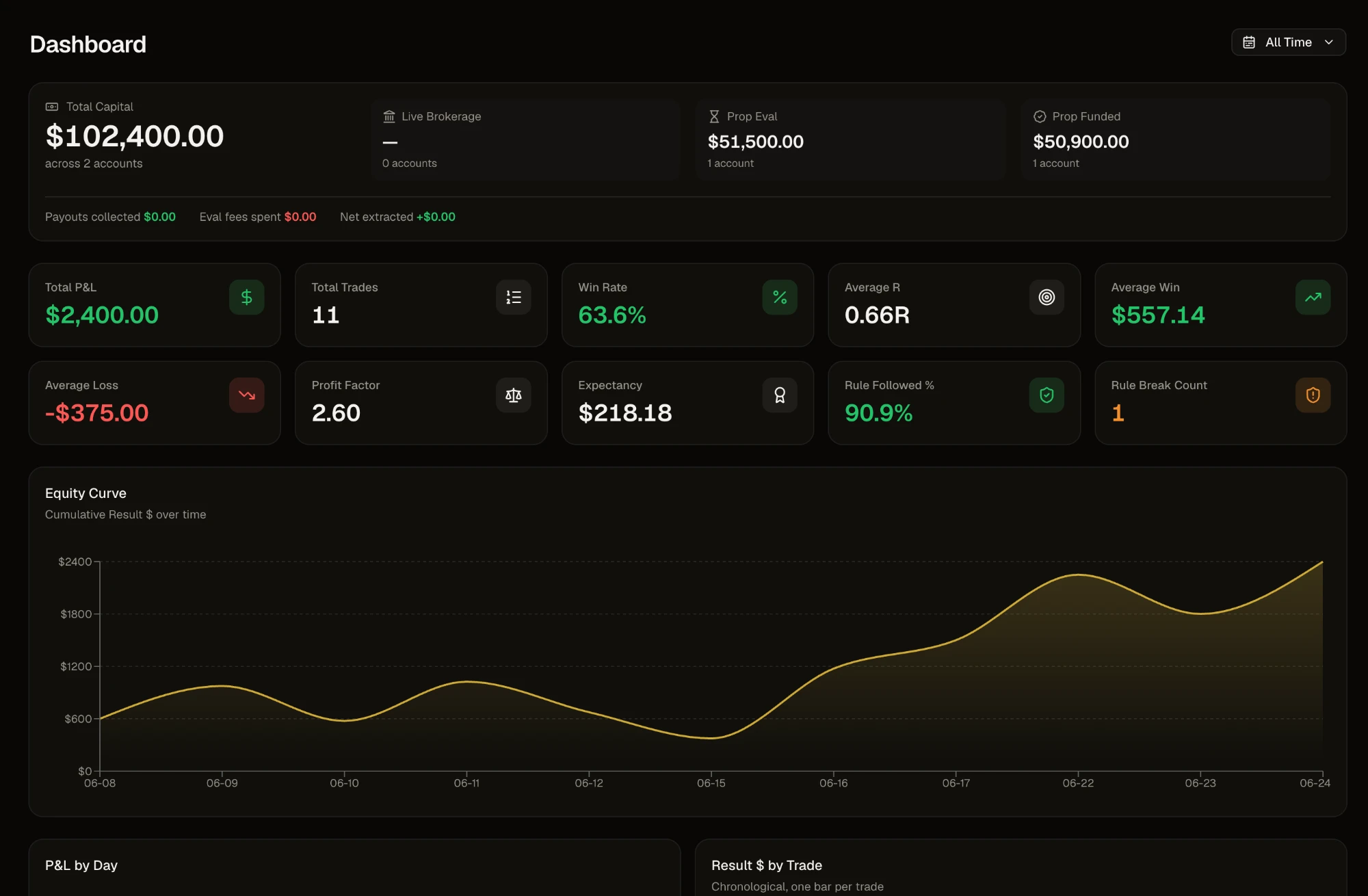The height and width of the screenshot is (896, 1368).
Task: Click 'Cumulative Result $ over time' subtitle
Action: [125, 514]
